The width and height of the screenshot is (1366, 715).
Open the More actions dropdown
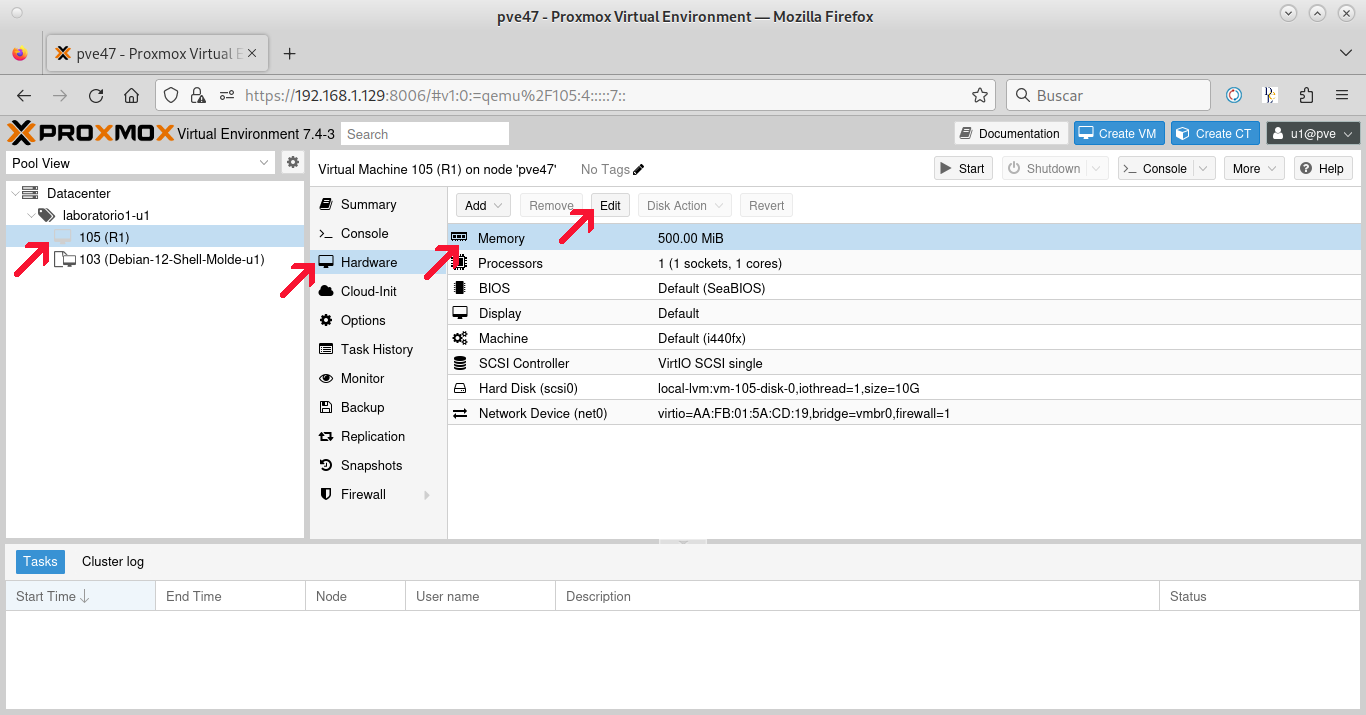(1254, 169)
